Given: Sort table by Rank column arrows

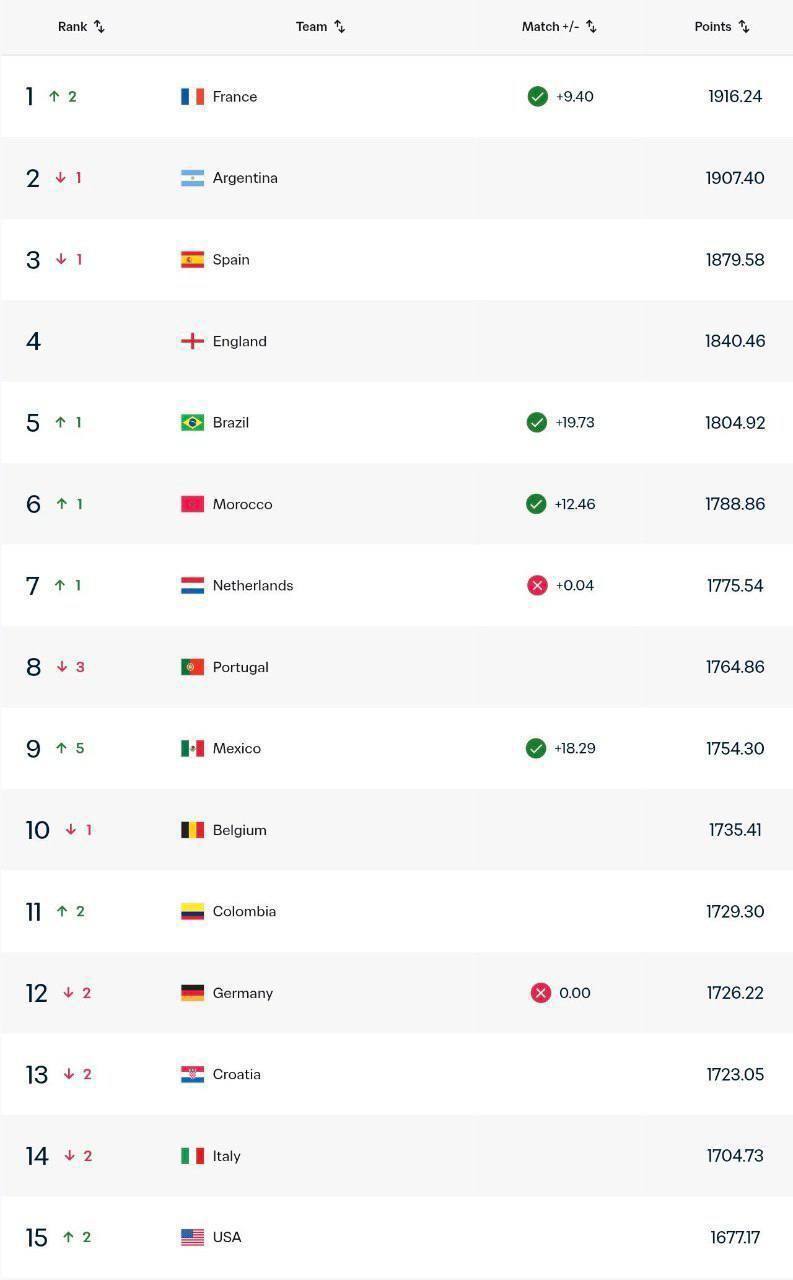Looking at the screenshot, I should [x=99, y=27].
